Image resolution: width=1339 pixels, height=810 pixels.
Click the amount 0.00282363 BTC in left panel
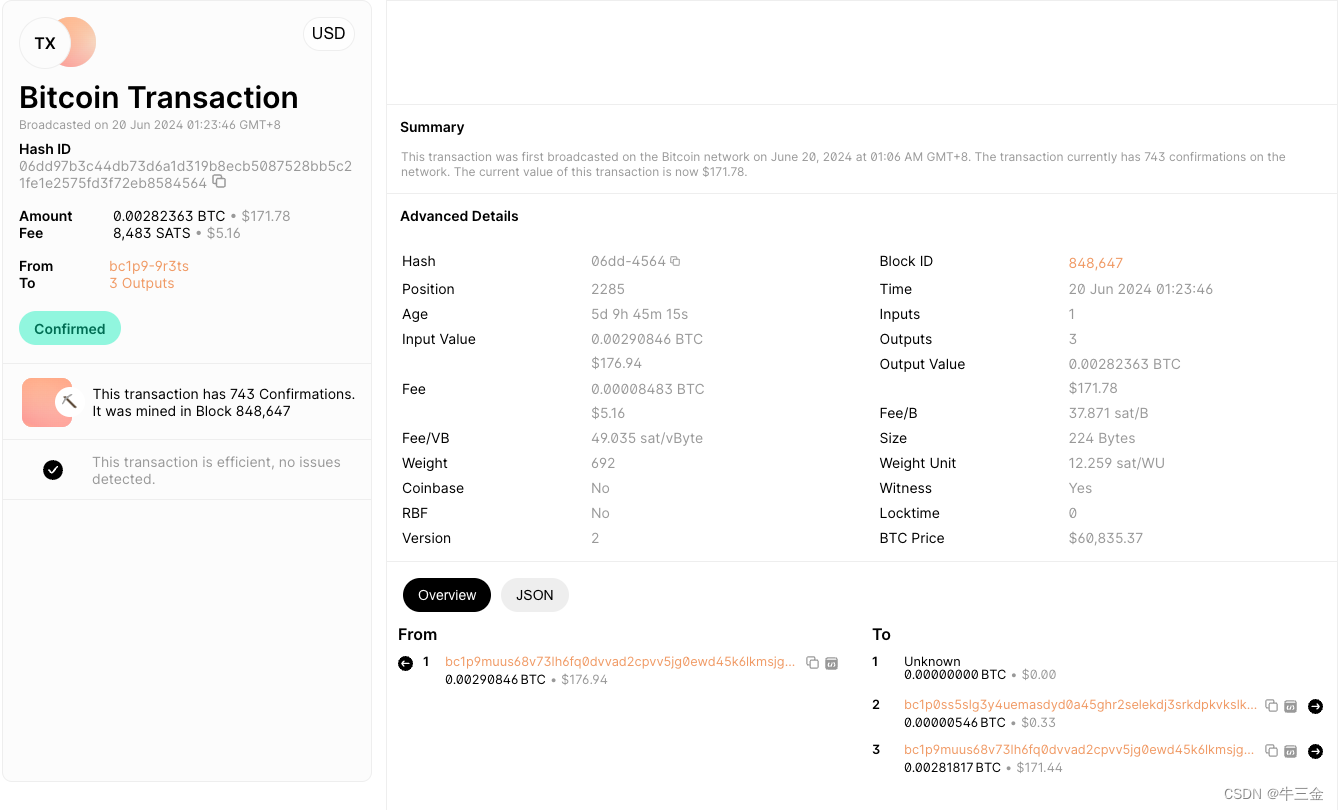(169, 216)
